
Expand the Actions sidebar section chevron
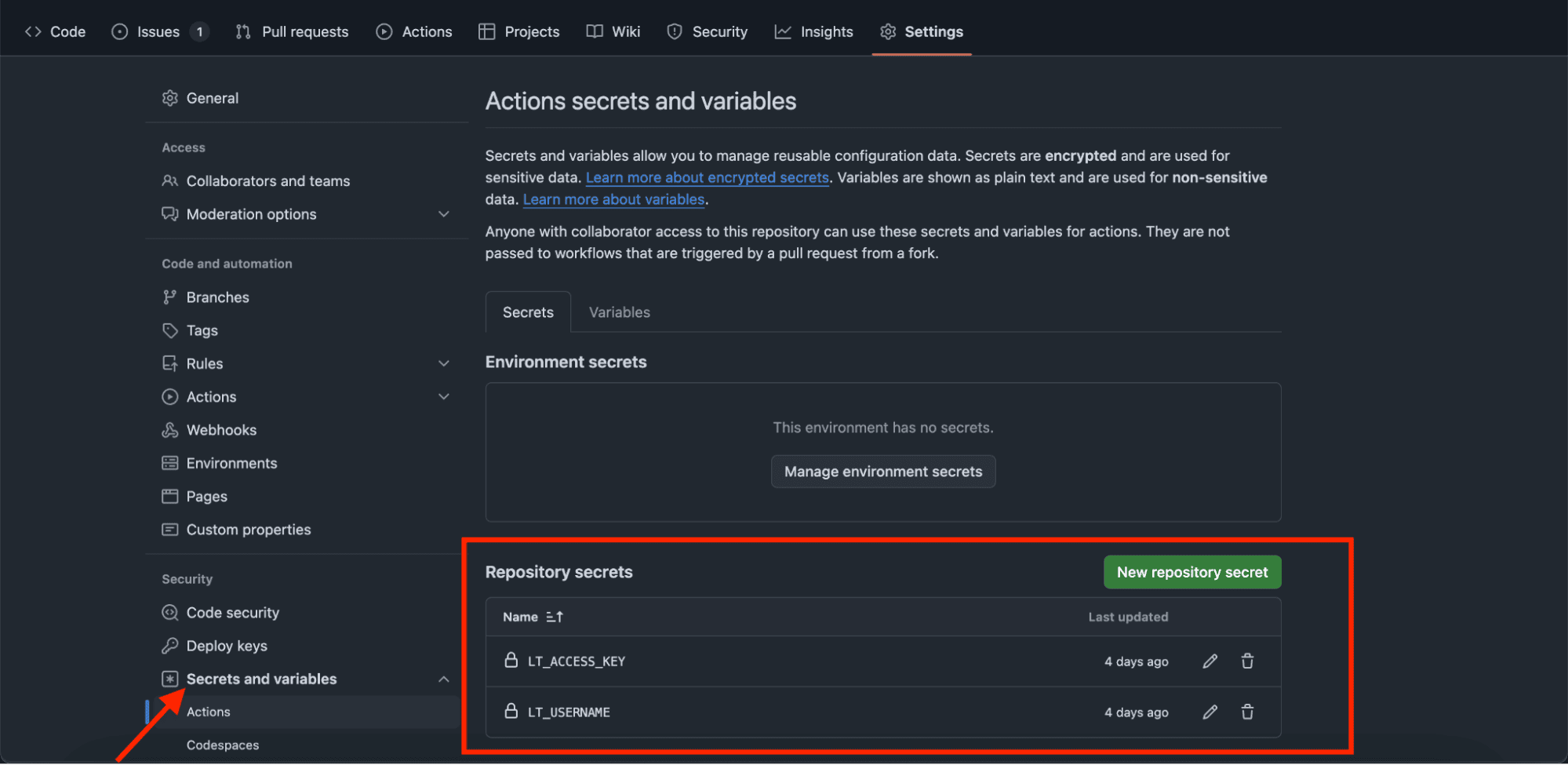pyautogui.click(x=443, y=397)
